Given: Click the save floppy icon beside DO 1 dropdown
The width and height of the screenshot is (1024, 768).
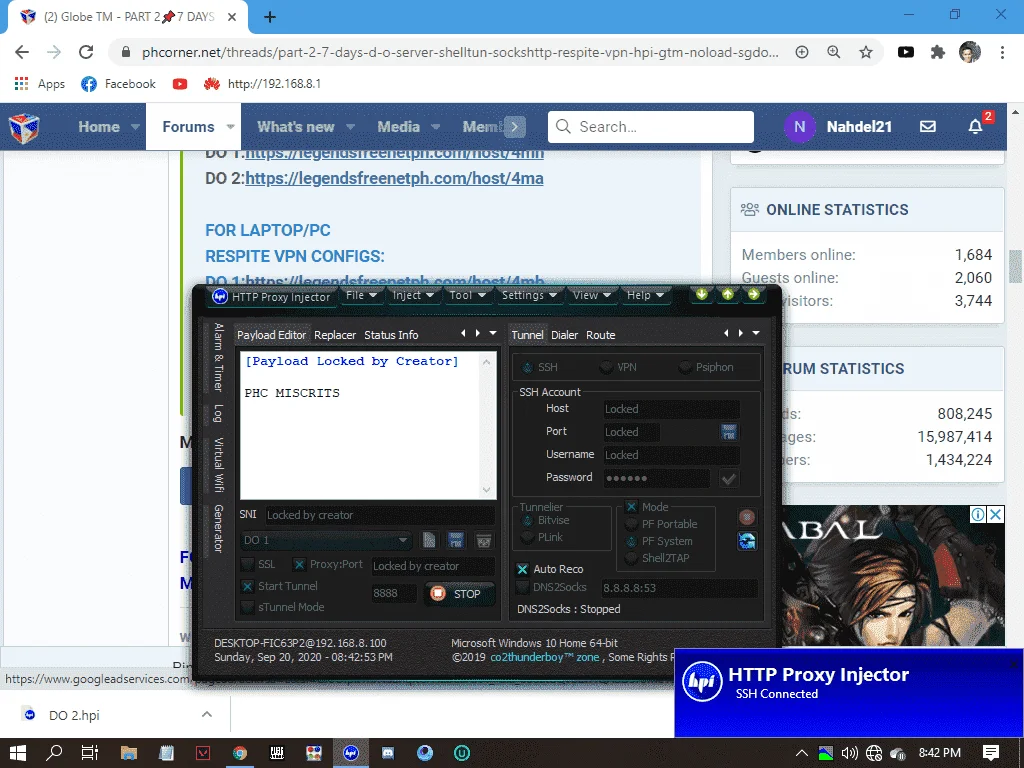Looking at the screenshot, I should coord(456,540).
